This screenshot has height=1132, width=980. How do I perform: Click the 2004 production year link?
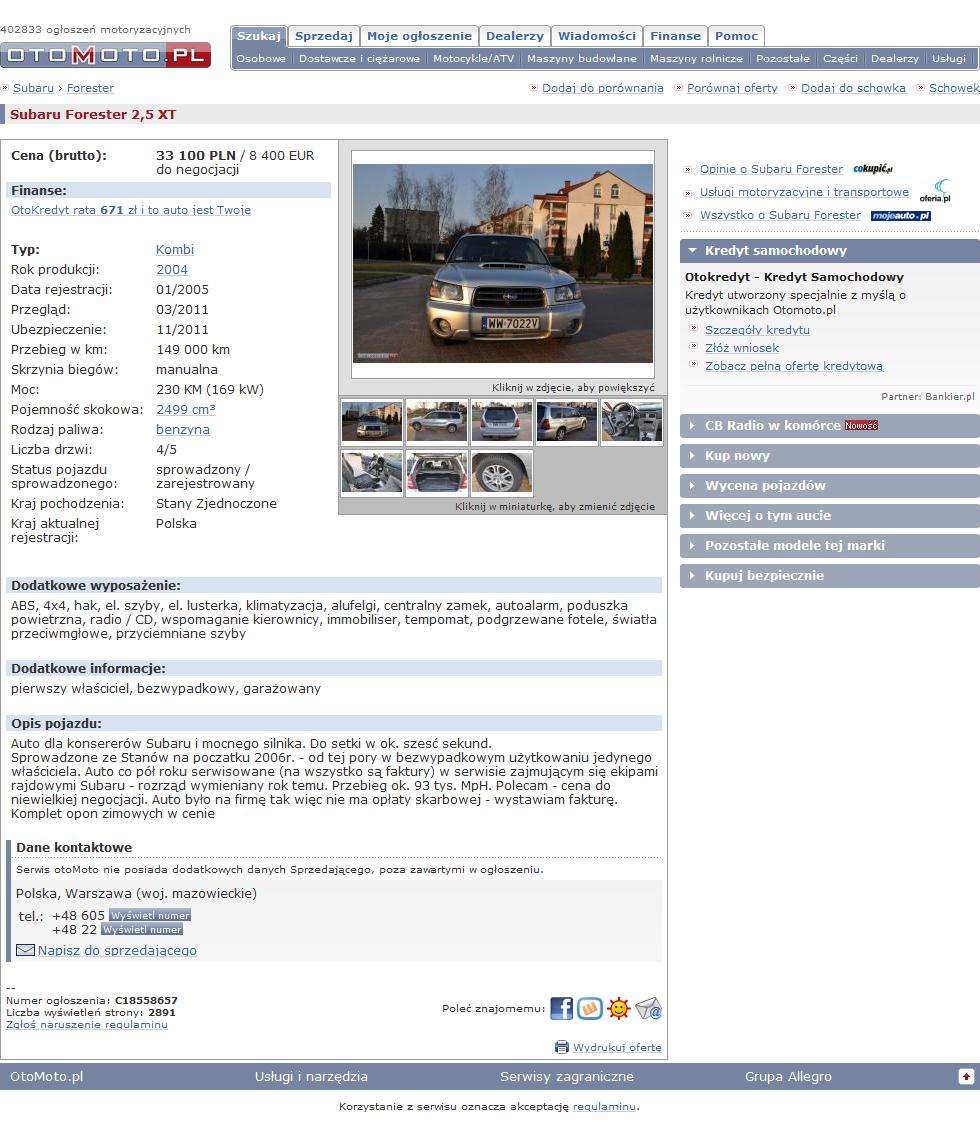pos(172,269)
